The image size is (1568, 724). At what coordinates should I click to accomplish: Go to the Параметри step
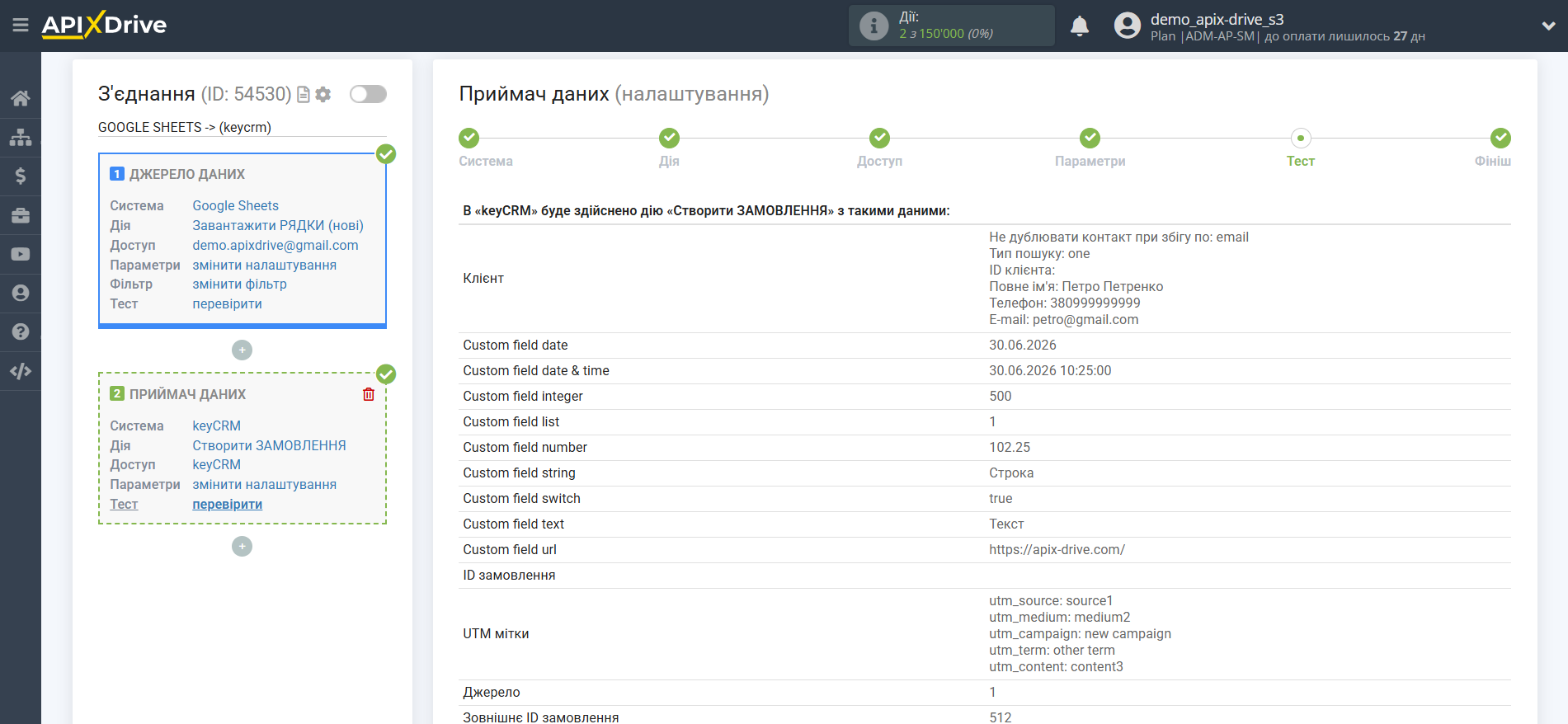click(x=1090, y=138)
